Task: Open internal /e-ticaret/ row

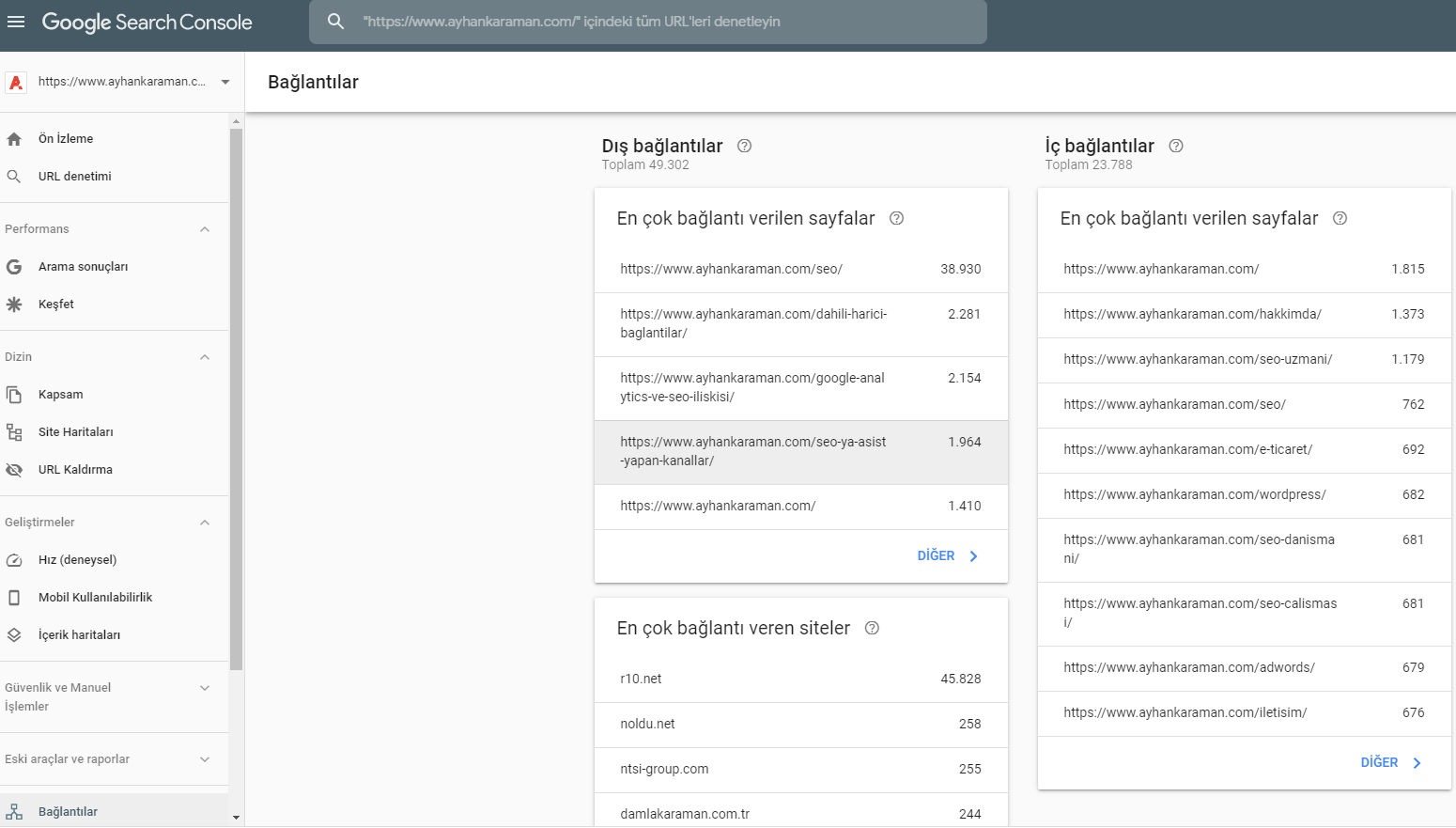Action: [x=1245, y=450]
